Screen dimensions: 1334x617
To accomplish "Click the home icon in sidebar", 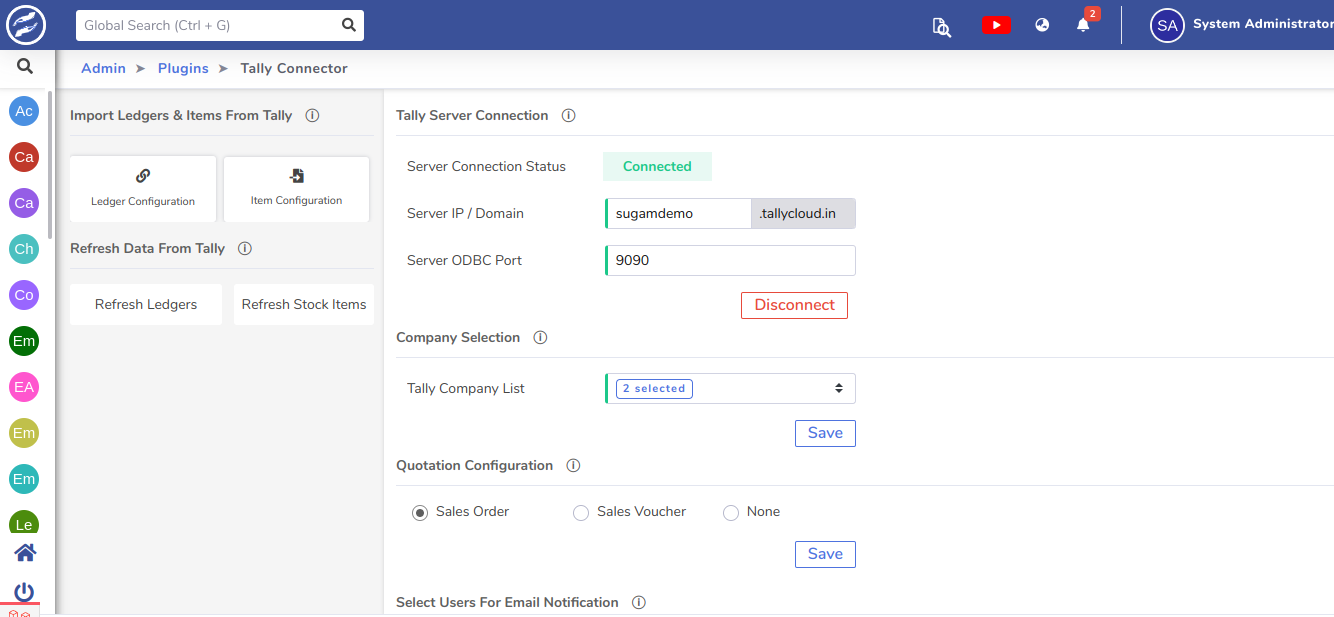I will click(25, 552).
